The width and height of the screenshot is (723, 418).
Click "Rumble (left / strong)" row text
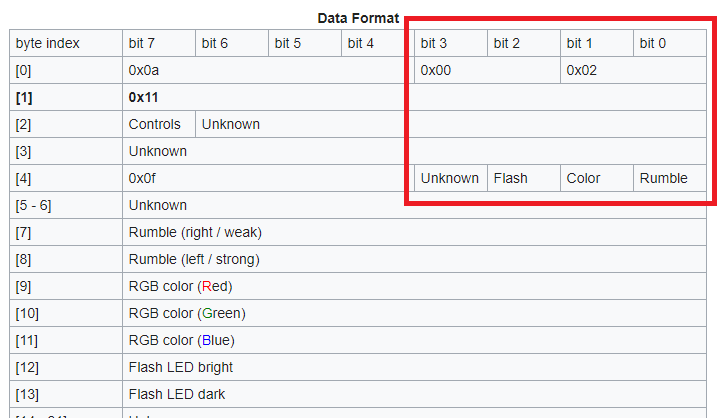(x=194, y=259)
